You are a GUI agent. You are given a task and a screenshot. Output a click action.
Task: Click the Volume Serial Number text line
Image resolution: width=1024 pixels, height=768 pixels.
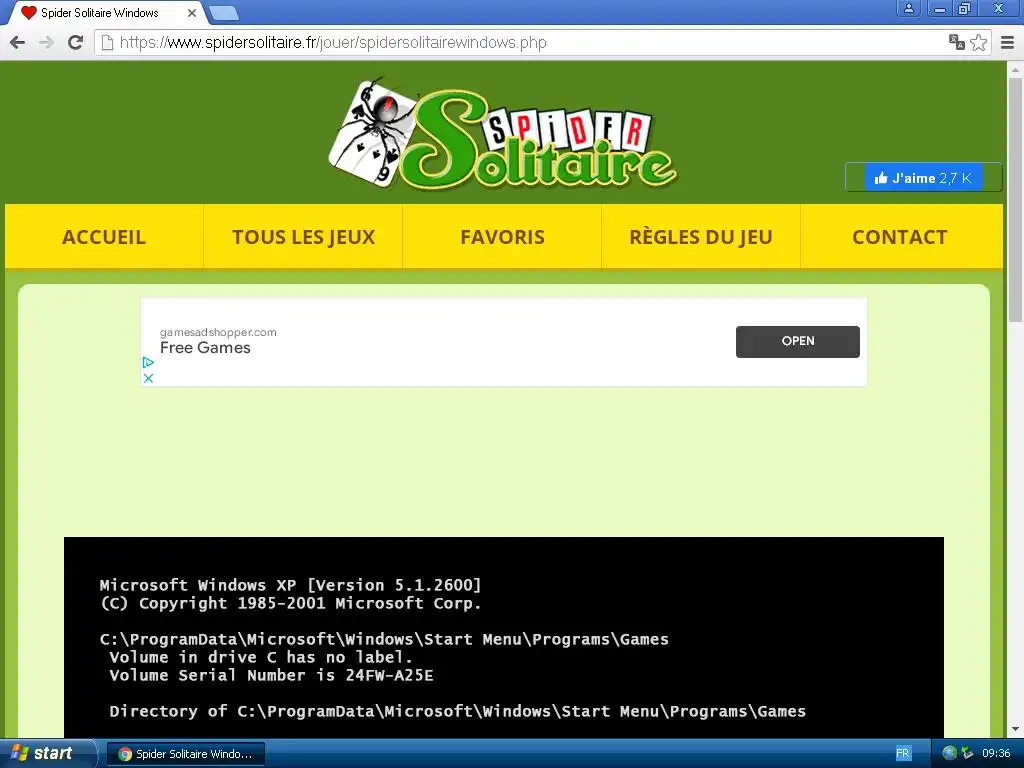click(271, 675)
